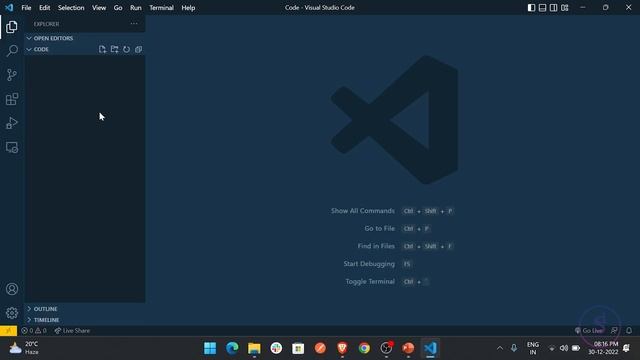The image size is (640, 360).
Task: Open the Customize Layout icon
Action: [x=564, y=8]
